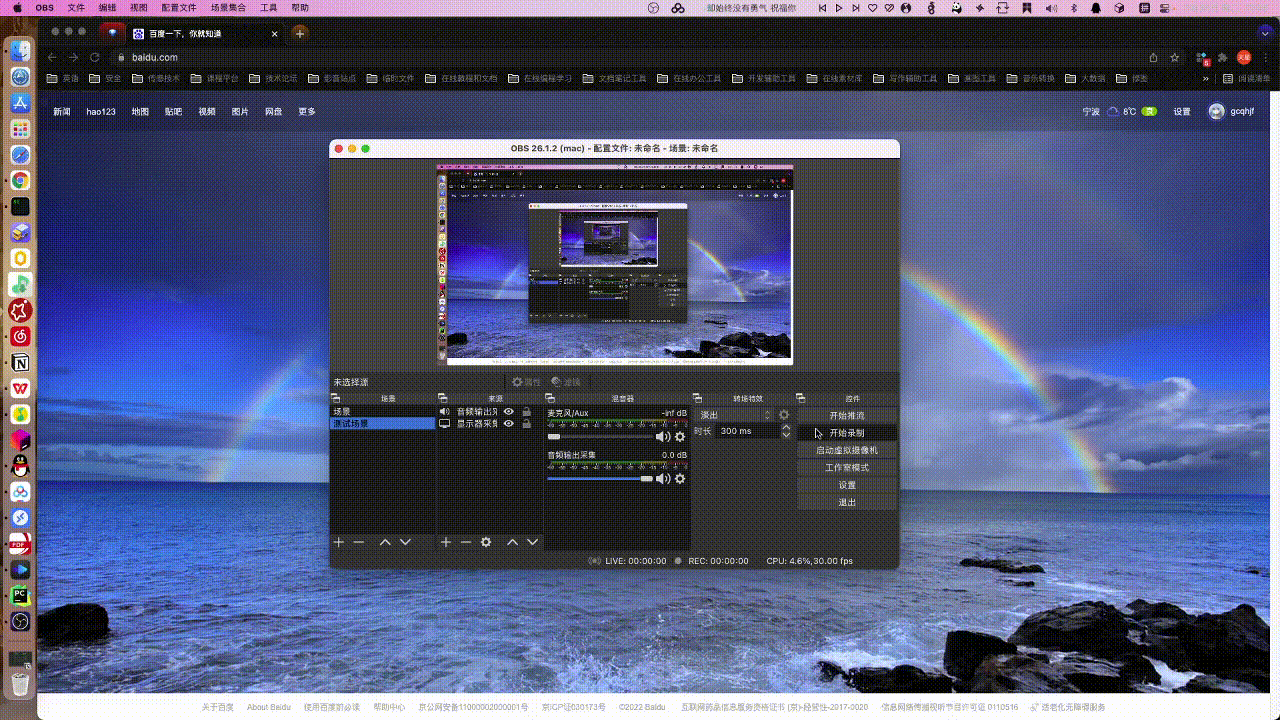The image size is (1280, 720).
Task: Open the hao123 link on the Baidu page
Action: pyautogui.click(x=101, y=112)
